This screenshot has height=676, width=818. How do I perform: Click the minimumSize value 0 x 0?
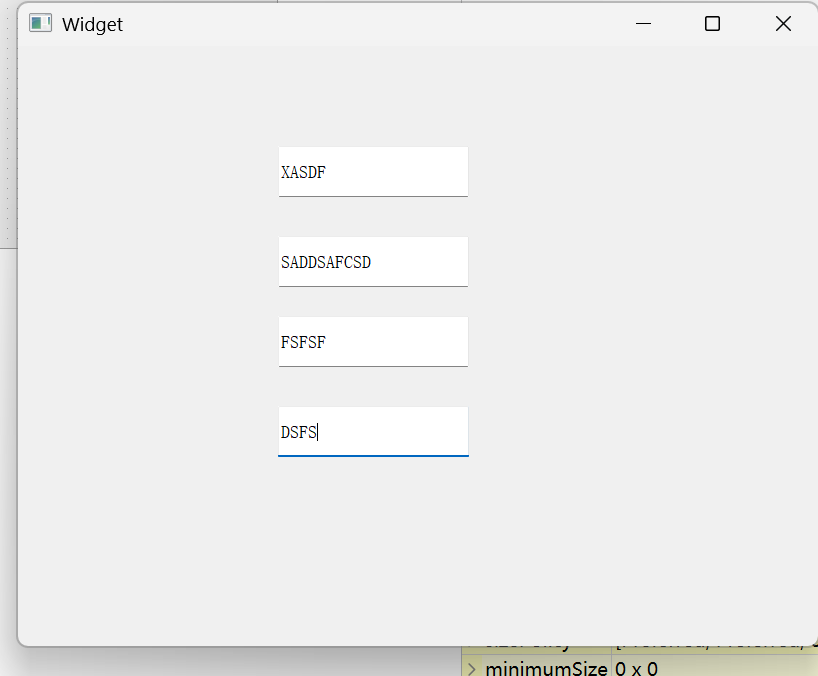point(636,669)
